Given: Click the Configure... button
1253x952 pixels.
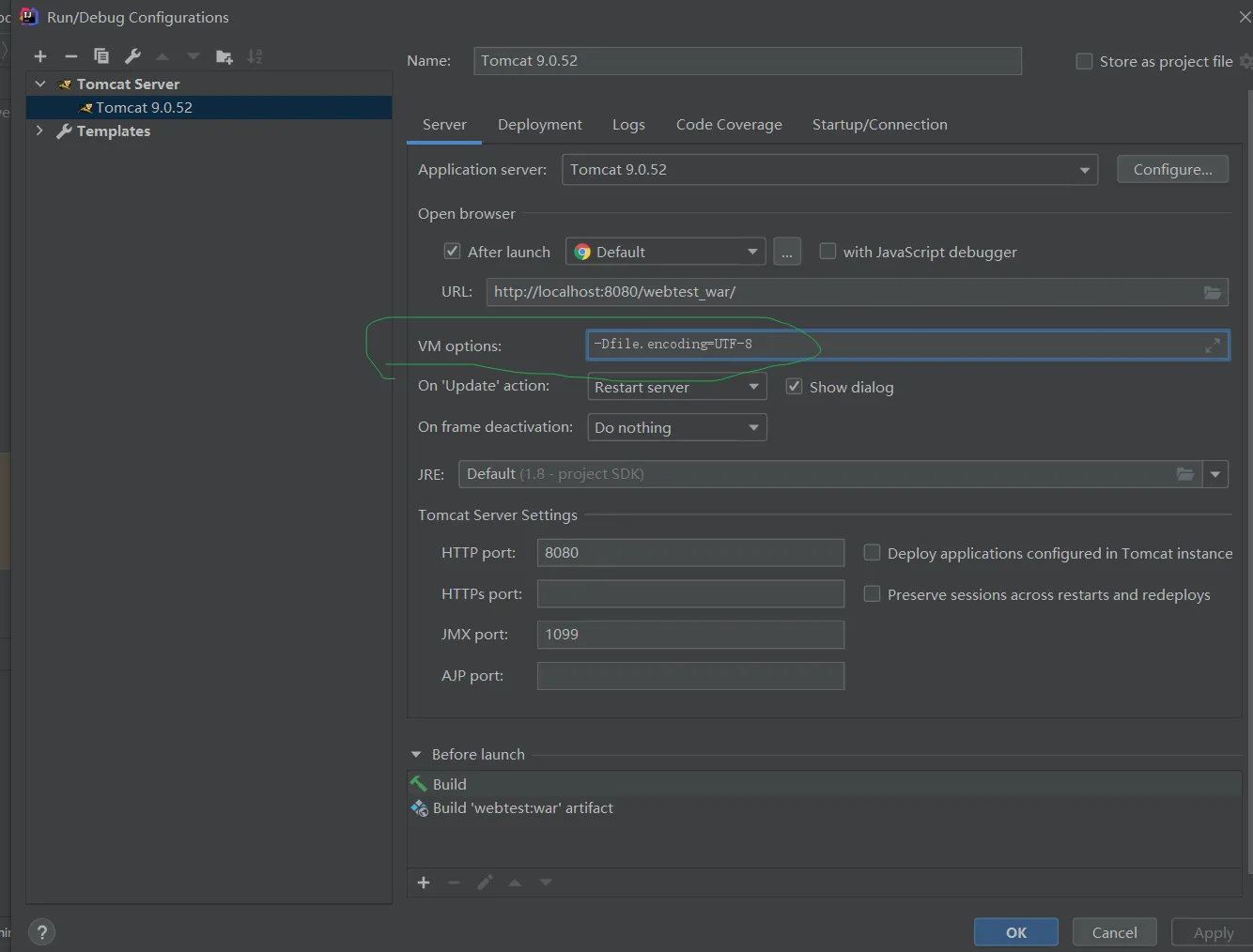Looking at the screenshot, I should pos(1172,169).
